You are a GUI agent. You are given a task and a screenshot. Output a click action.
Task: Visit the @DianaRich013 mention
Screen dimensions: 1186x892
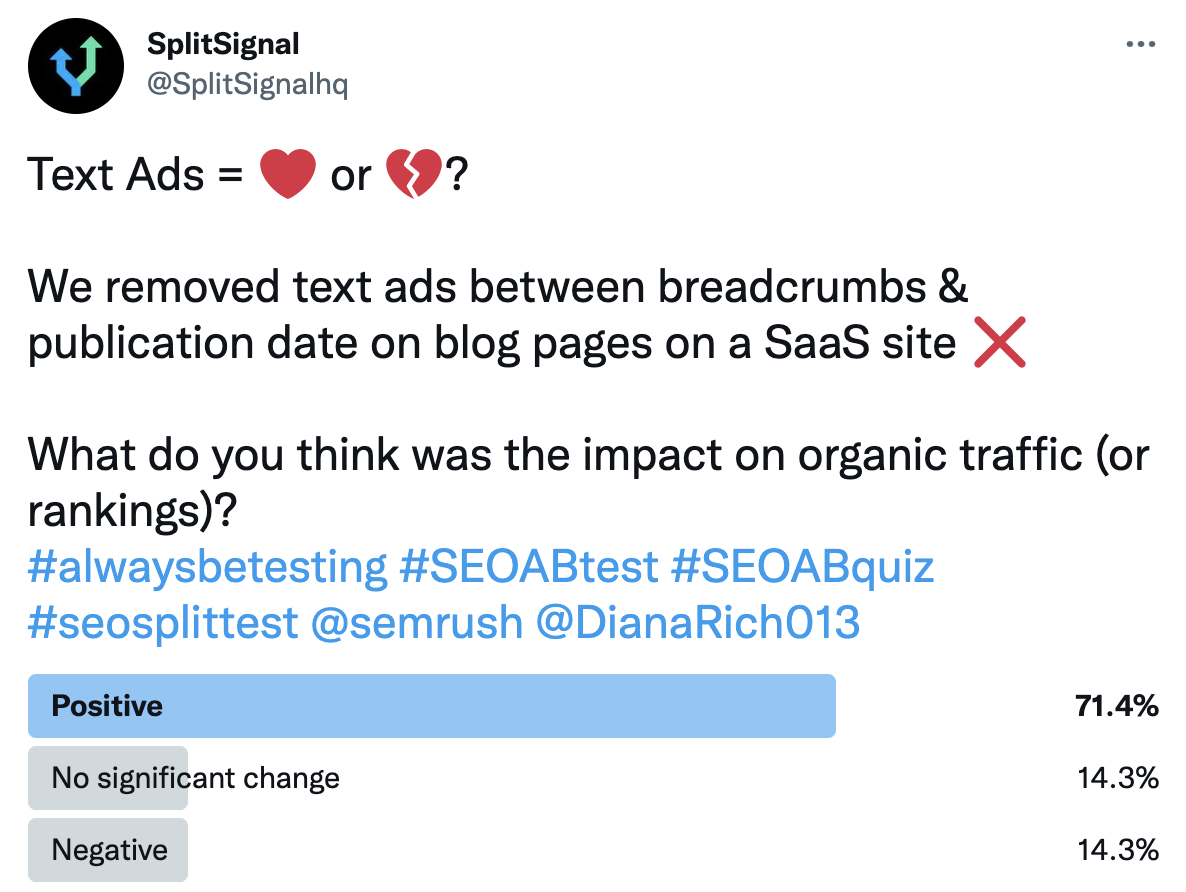tap(698, 622)
